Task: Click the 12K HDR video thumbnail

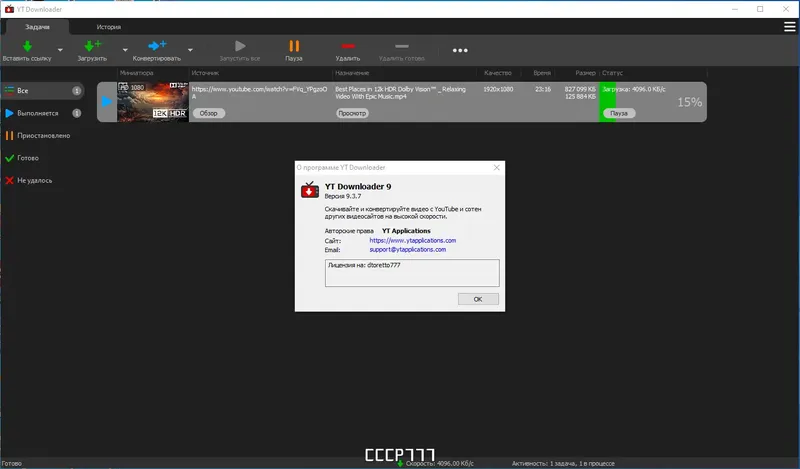Action: tap(153, 102)
